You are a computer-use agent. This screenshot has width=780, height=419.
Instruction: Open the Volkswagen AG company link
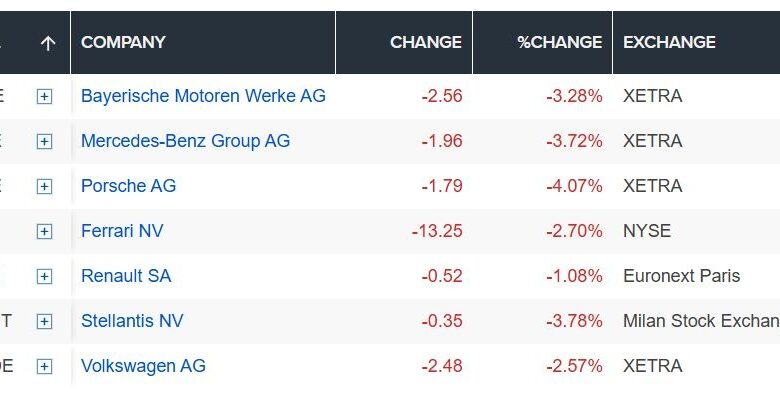click(143, 366)
